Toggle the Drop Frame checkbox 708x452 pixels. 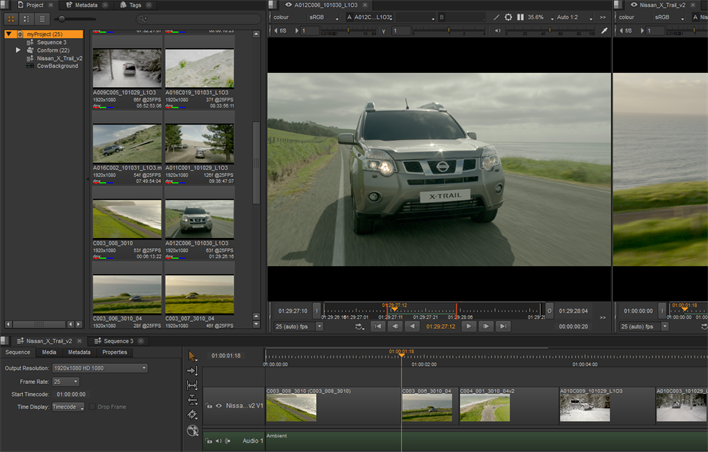92,407
